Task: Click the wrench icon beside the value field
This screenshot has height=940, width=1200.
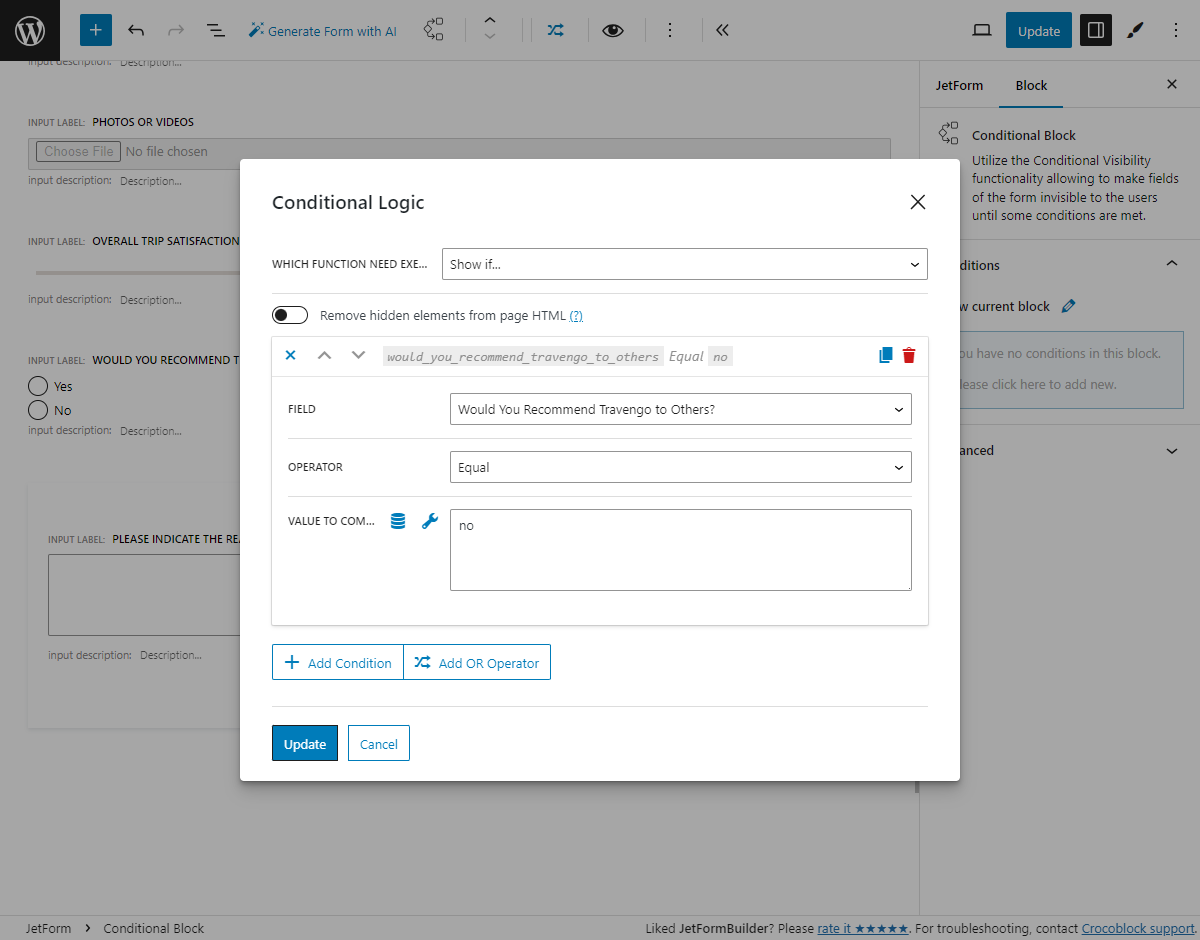Action: click(430, 520)
